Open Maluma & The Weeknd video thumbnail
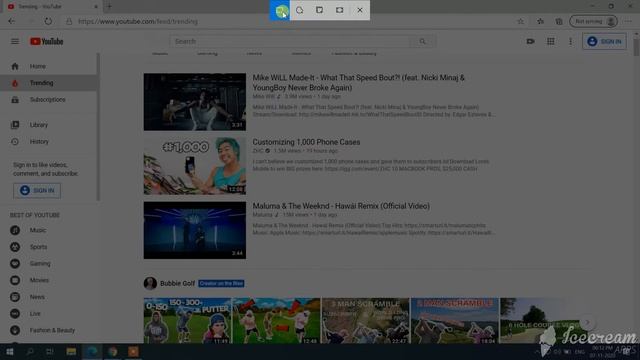Viewport: 640px width, 360px height. [x=195, y=230]
